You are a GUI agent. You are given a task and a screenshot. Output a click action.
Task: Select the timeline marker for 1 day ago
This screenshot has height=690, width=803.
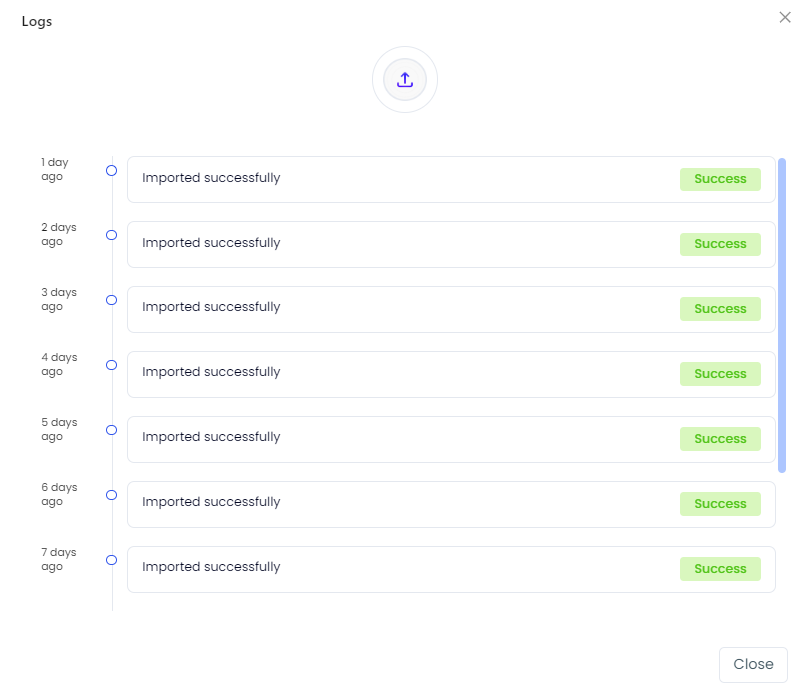(x=111, y=171)
